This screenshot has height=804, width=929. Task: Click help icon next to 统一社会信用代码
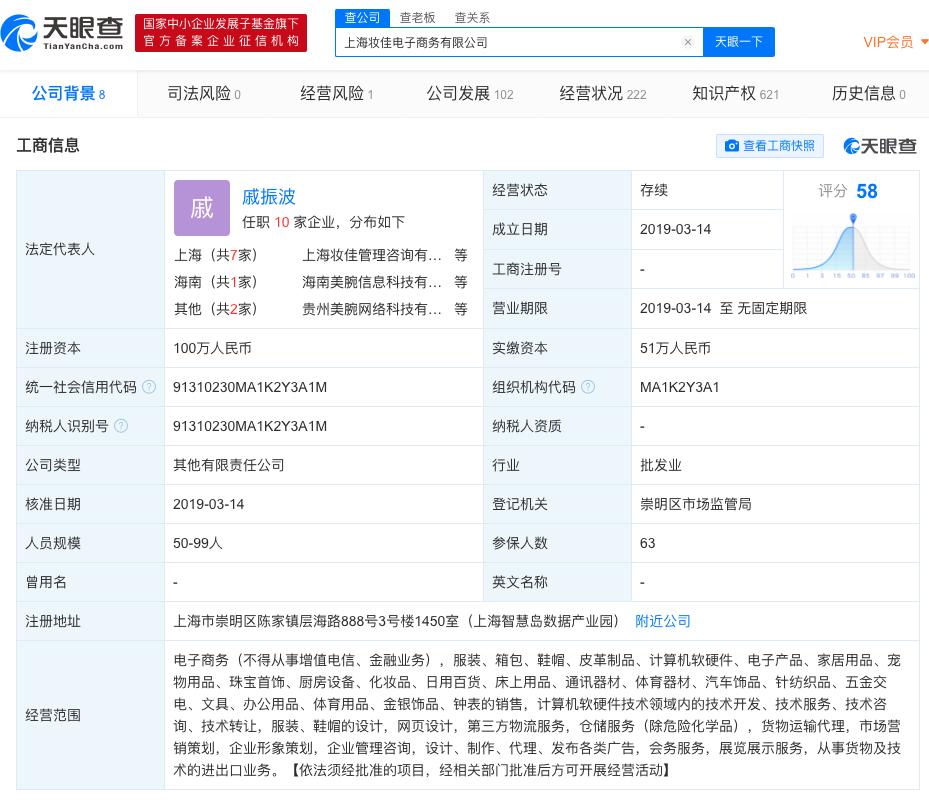tap(149, 387)
